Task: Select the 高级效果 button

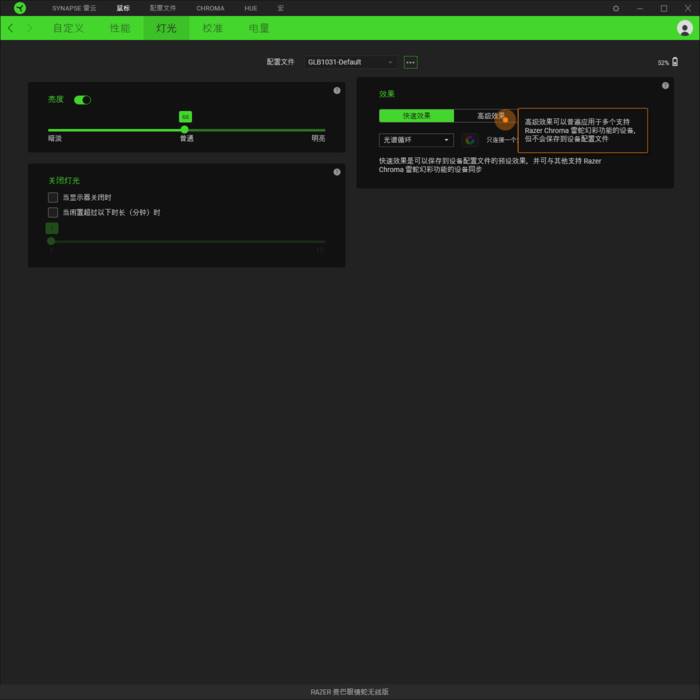Action: 490,116
